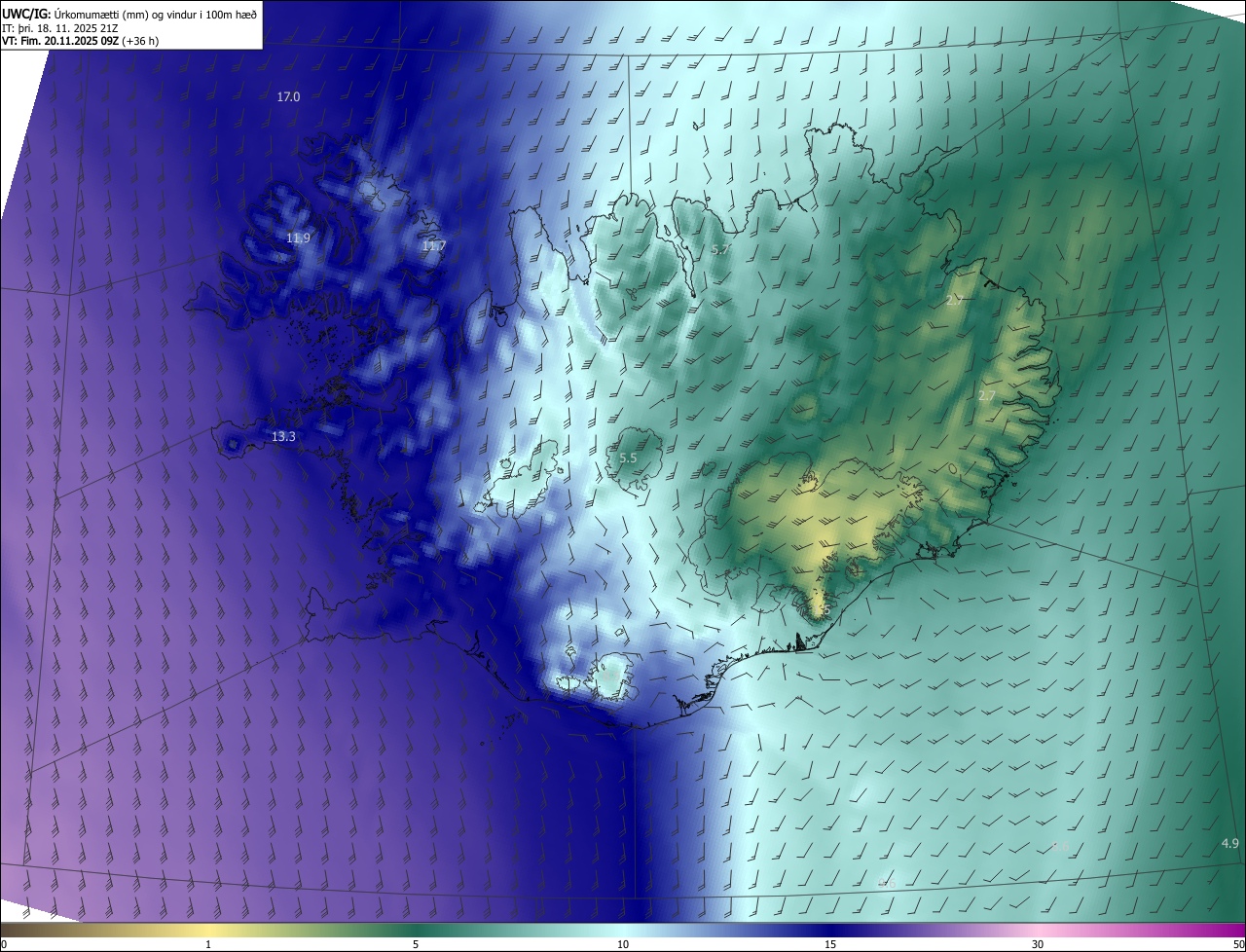Click the 5 label on the color scale
1246x952 pixels.
(416, 945)
